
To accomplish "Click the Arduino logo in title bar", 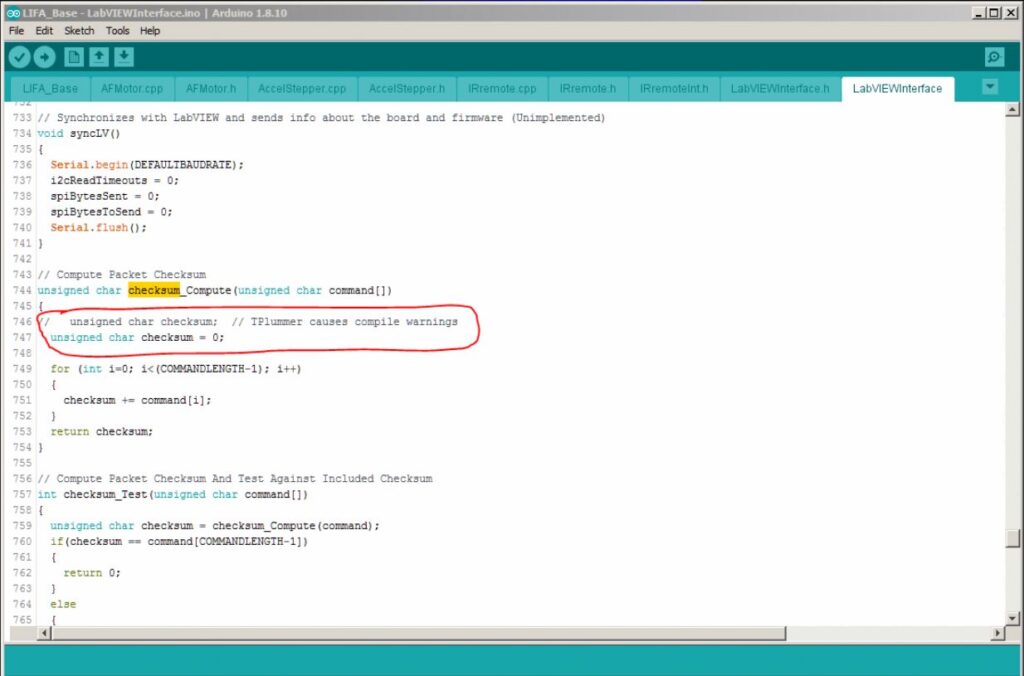I will pyautogui.click(x=12, y=12).
